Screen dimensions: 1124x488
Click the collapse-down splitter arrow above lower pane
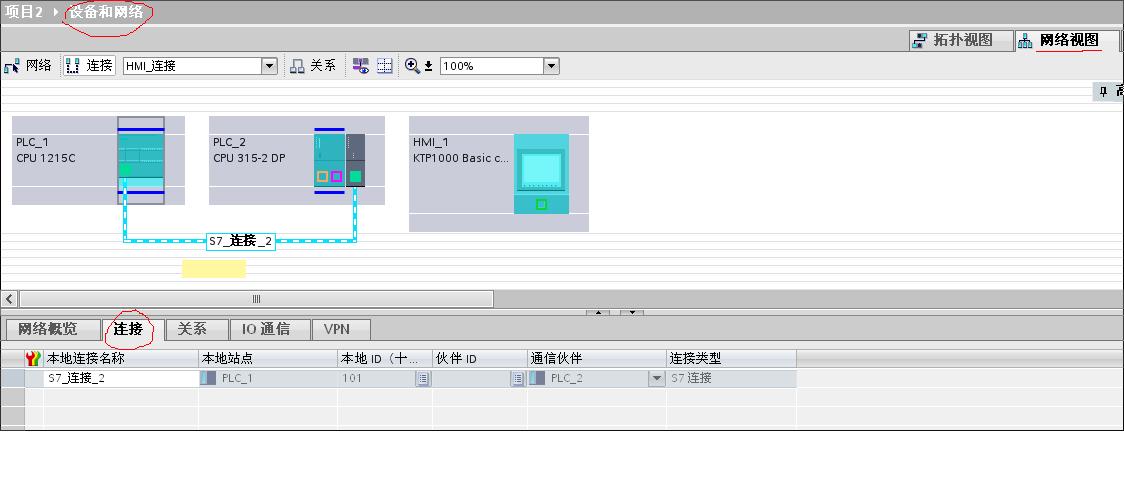632,312
